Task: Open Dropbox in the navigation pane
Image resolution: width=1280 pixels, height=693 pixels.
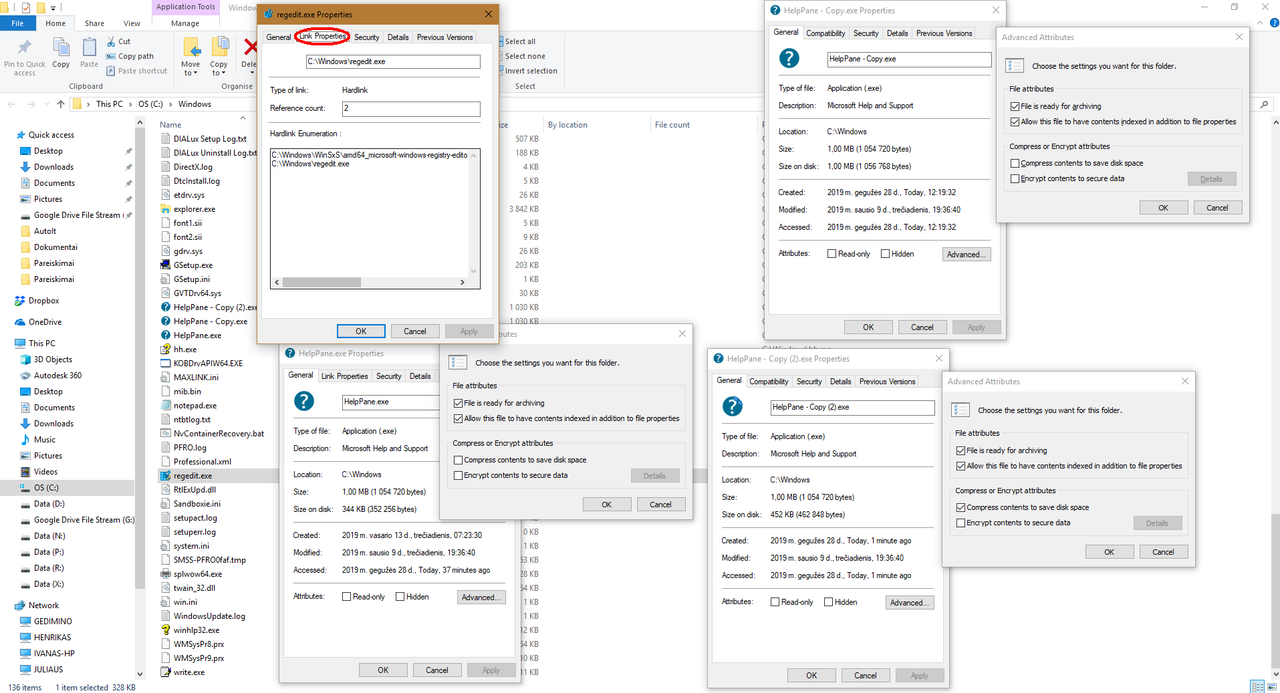Action: coord(43,300)
